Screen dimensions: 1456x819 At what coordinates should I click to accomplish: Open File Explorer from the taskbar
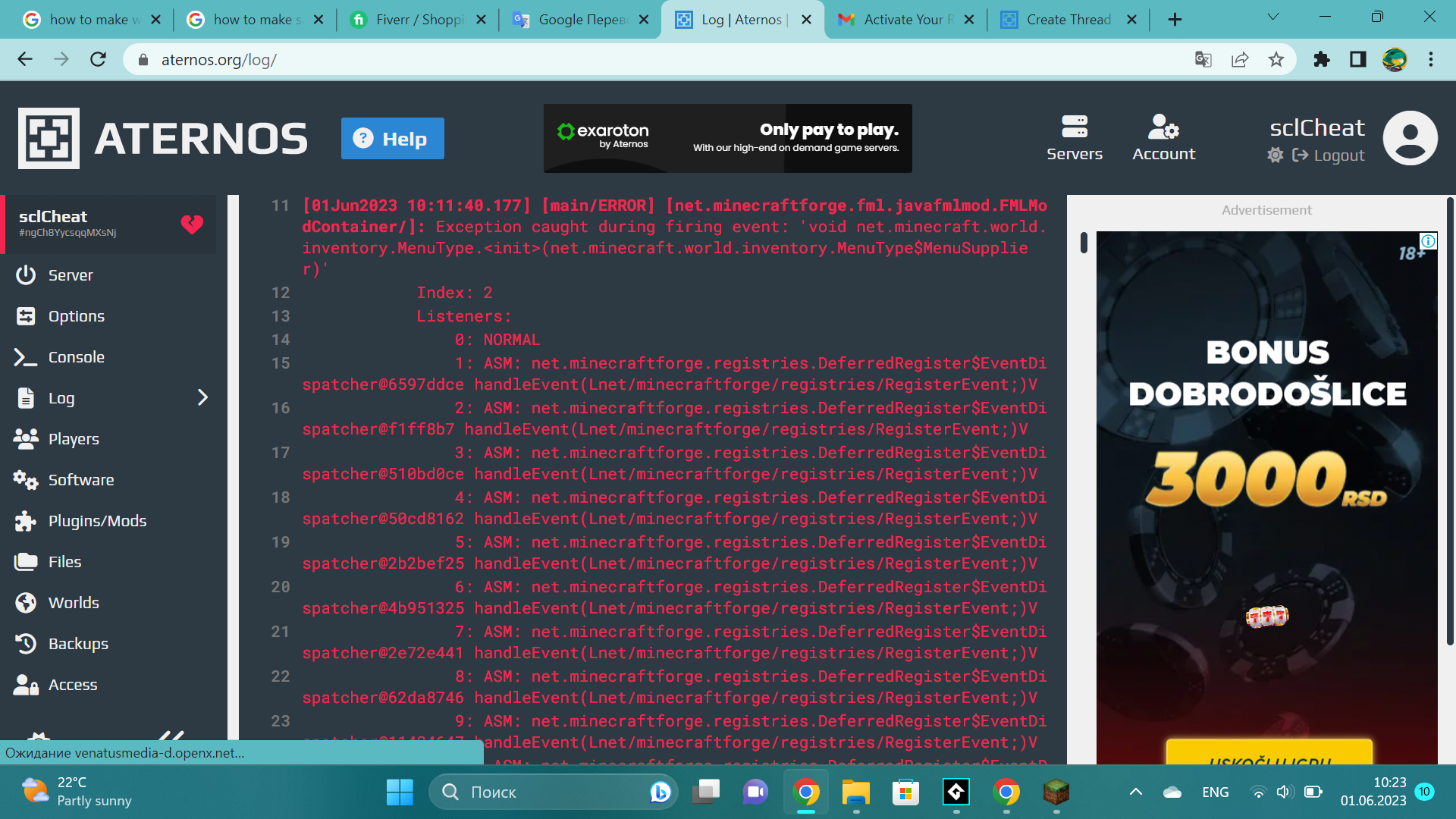[x=856, y=792]
